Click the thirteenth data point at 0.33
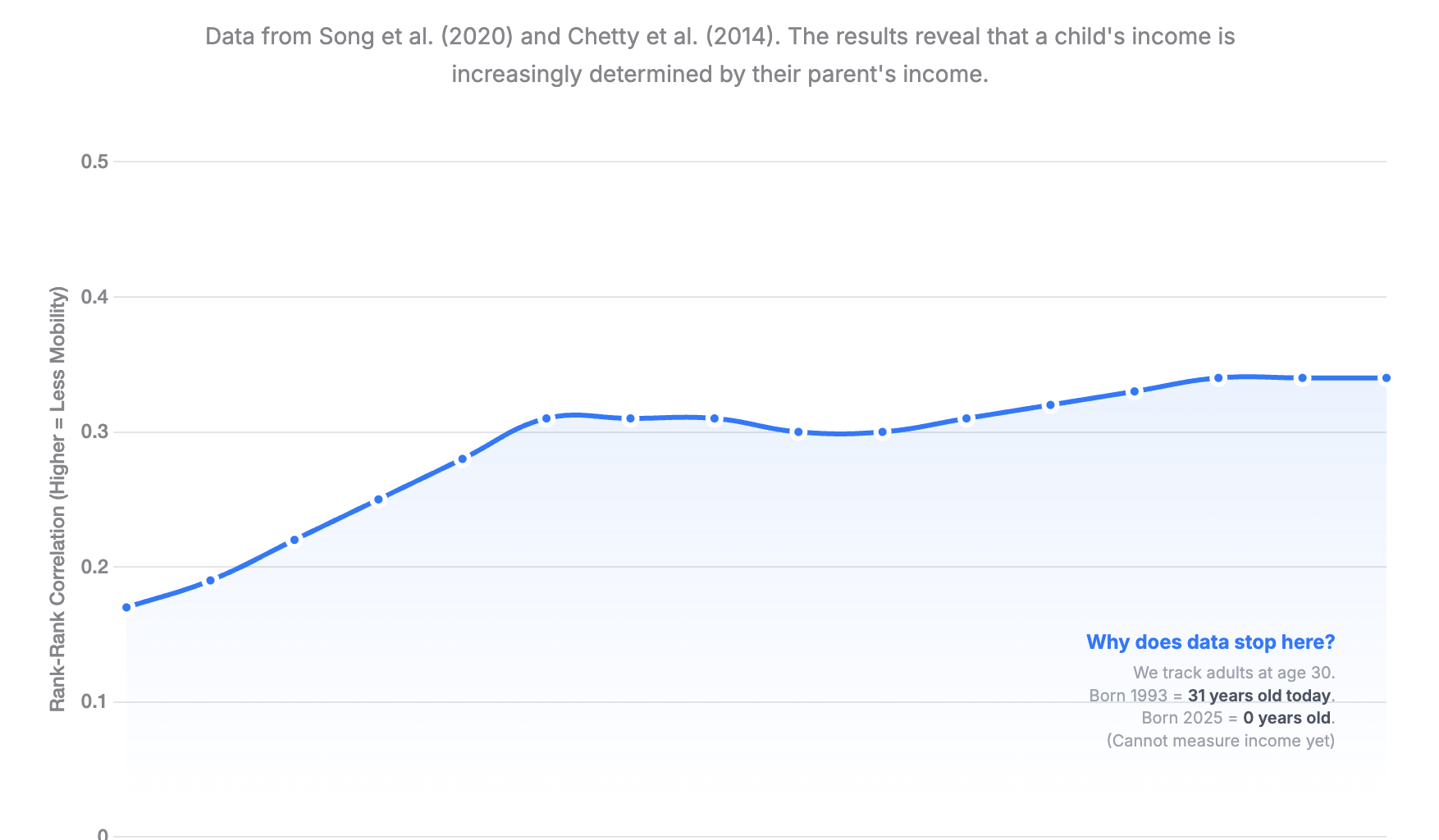The image size is (1439, 840). coord(1135,391)
